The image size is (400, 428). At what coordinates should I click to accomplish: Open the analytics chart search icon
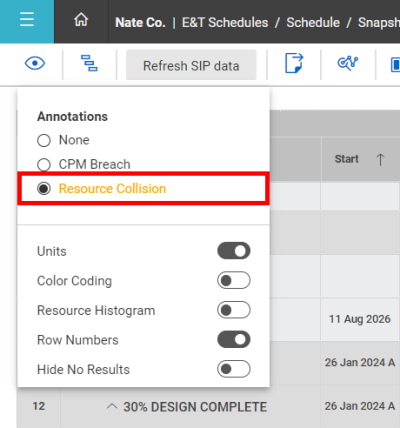(348, 63)
